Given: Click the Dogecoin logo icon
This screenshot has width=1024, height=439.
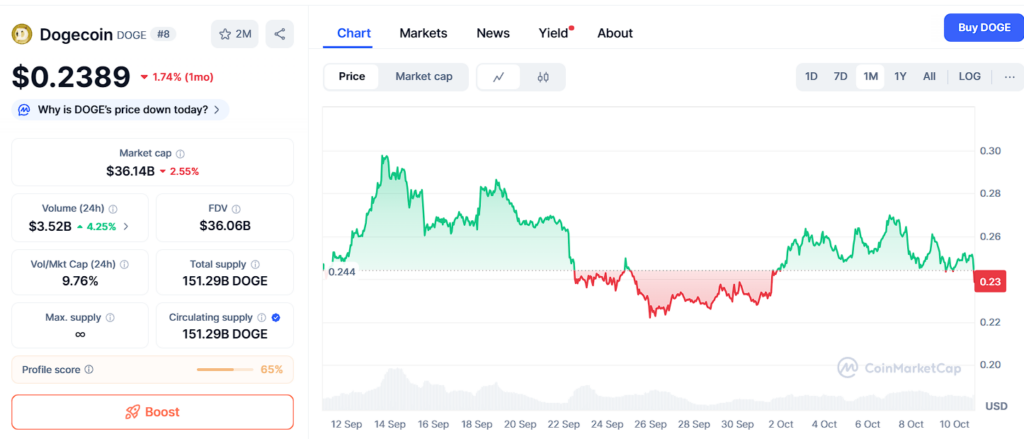Looking at the screenshot, I should pos(22,34).
